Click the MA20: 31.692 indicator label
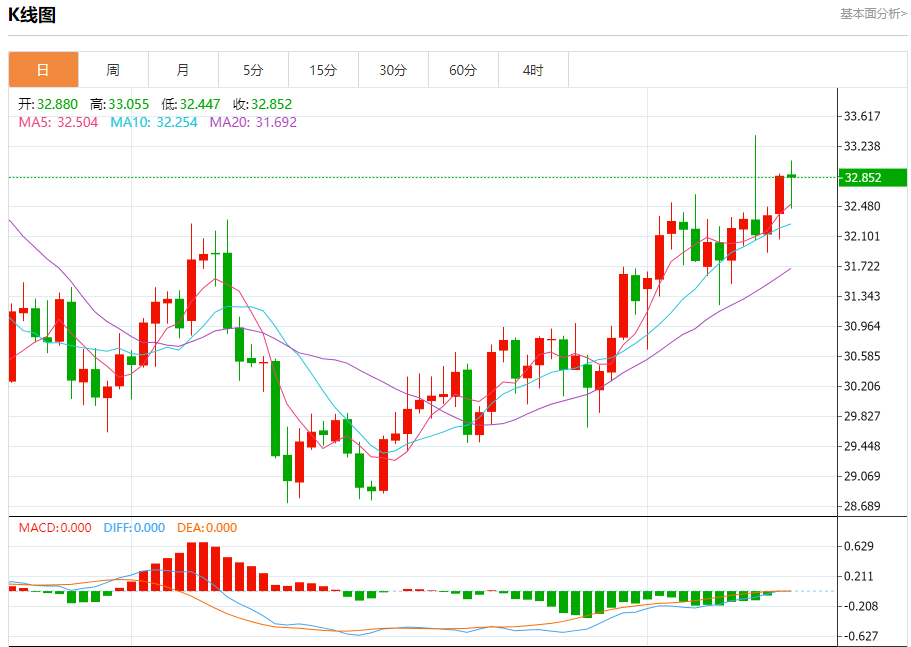Image resolution: width=911 pixels, height=647 pixels. pyautogui.click(x=253, y=122)
